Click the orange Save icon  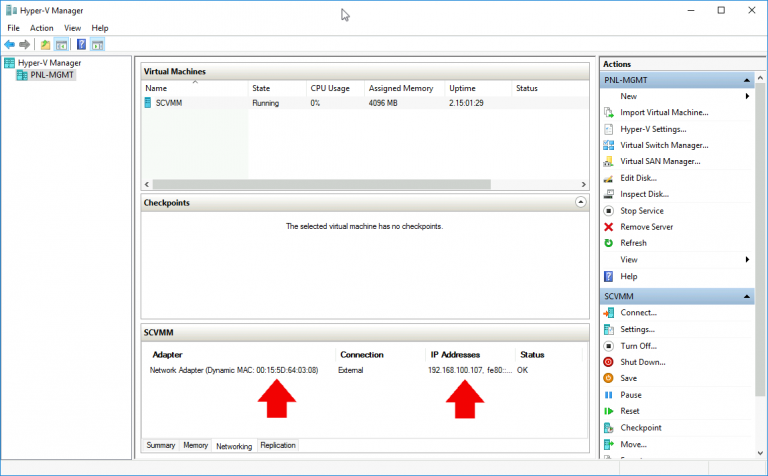[608, 378]
